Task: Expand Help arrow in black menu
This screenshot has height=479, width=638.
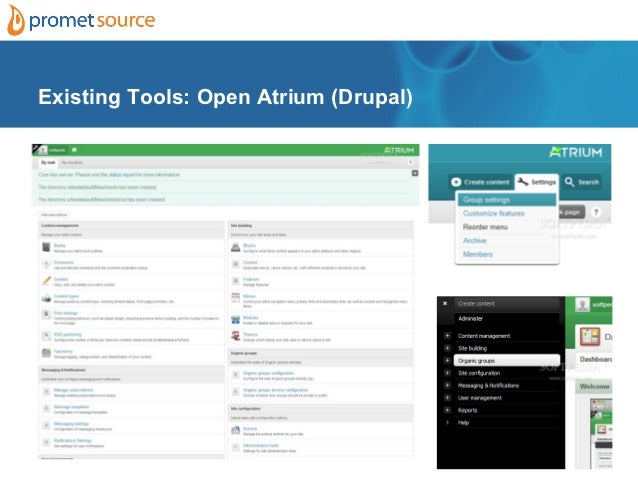Action: click(447, 422)
